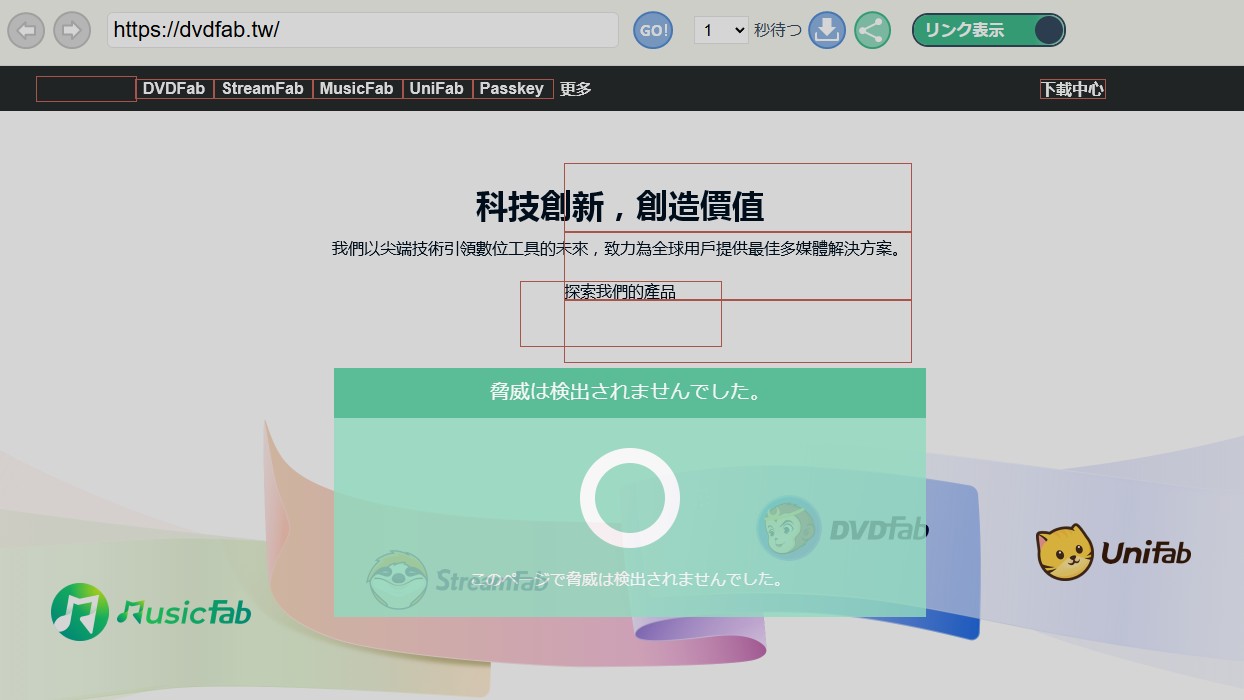
Task: Open the wait seconds dropdown
Action: coord(721,30)
